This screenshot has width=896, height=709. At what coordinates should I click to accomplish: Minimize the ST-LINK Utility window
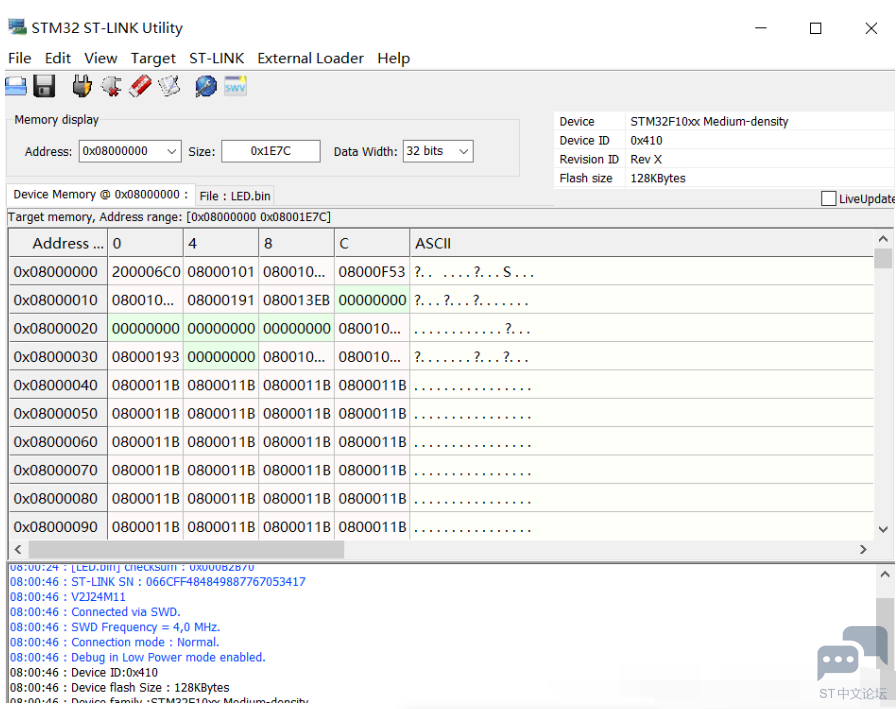761,27
